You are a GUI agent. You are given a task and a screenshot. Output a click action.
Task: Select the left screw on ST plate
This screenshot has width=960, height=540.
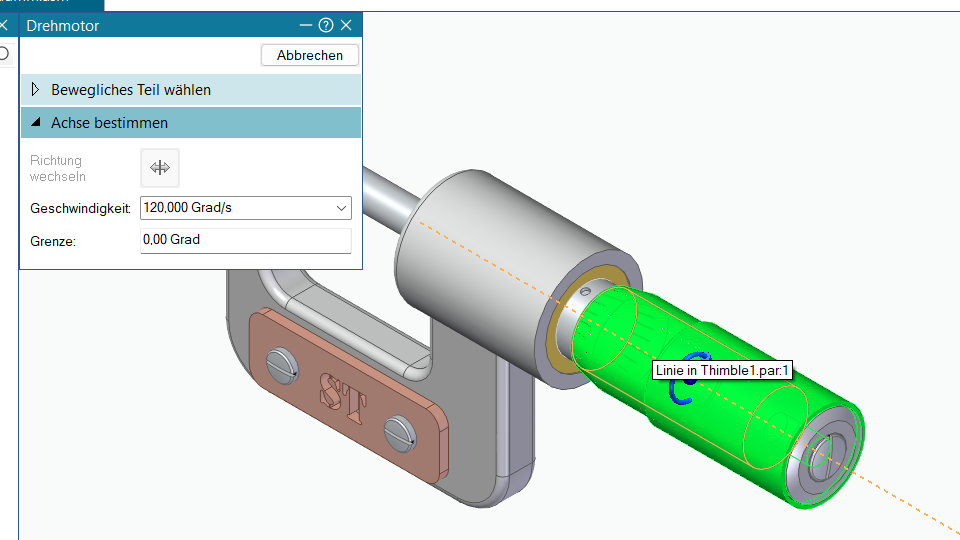pyautogui.click(x=282, y=366)
